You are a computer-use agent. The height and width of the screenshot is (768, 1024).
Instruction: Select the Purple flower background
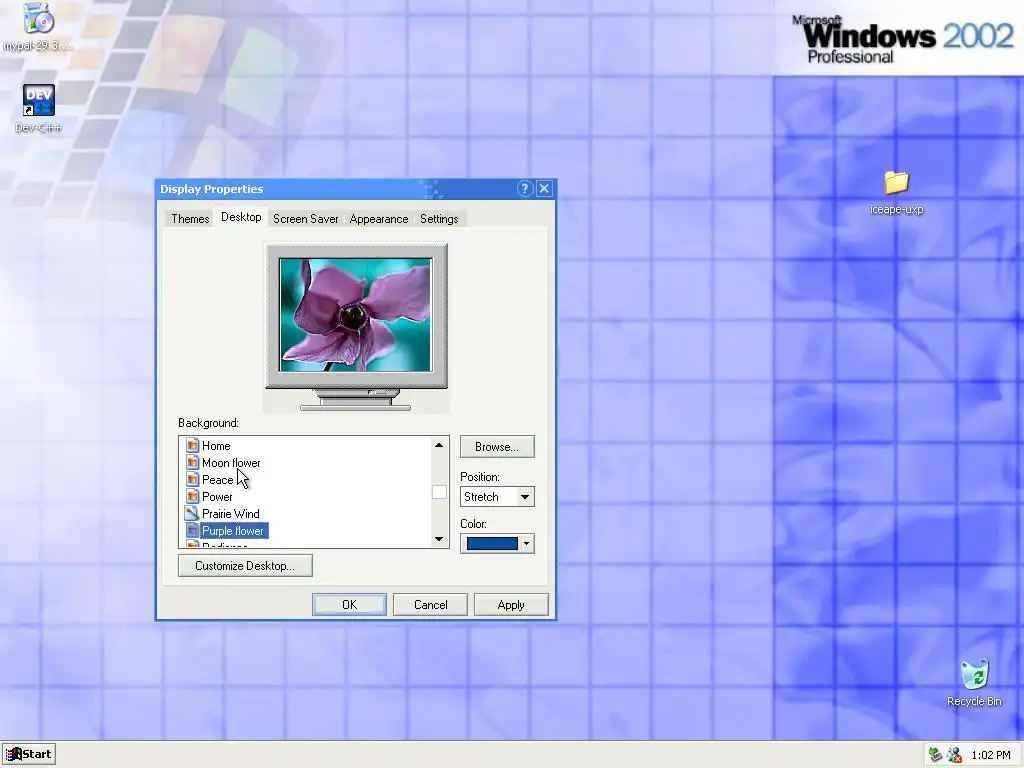[233, 530]
